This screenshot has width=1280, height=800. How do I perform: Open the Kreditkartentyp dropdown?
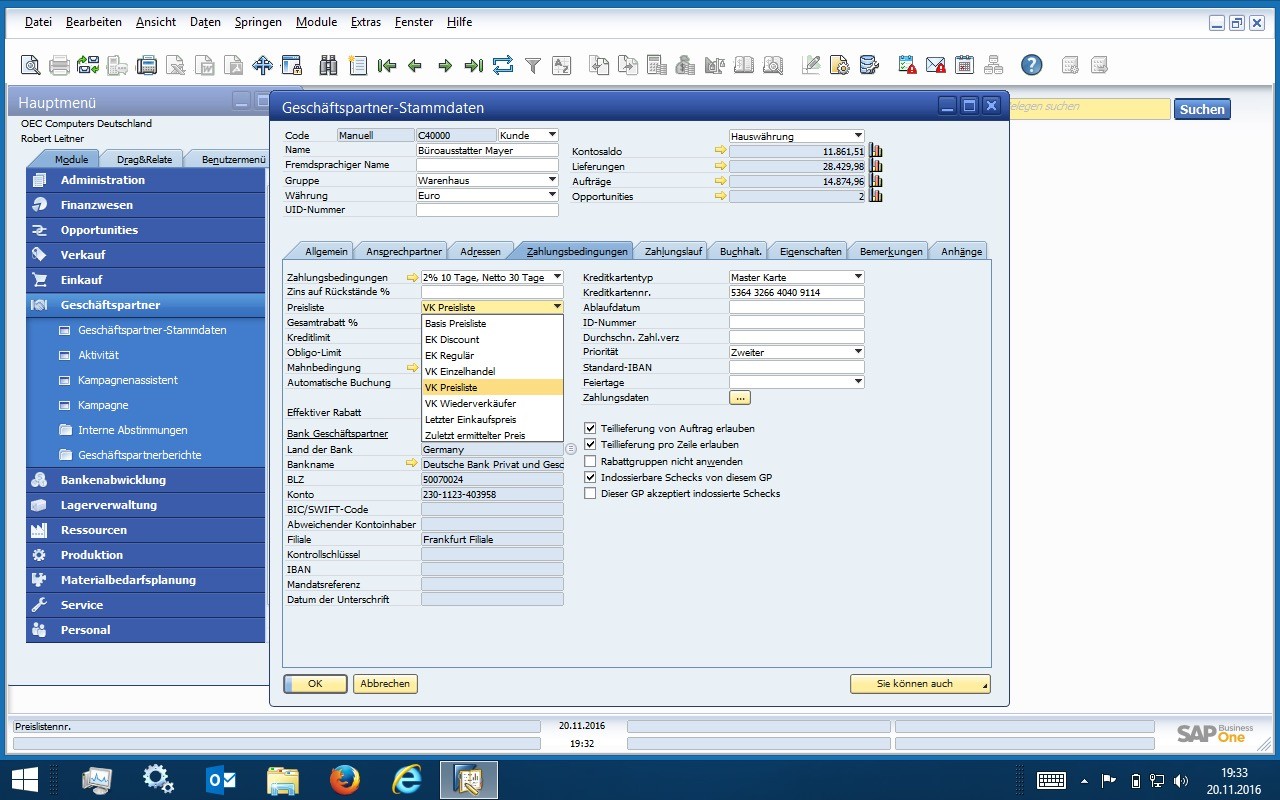tap(858, 277)
